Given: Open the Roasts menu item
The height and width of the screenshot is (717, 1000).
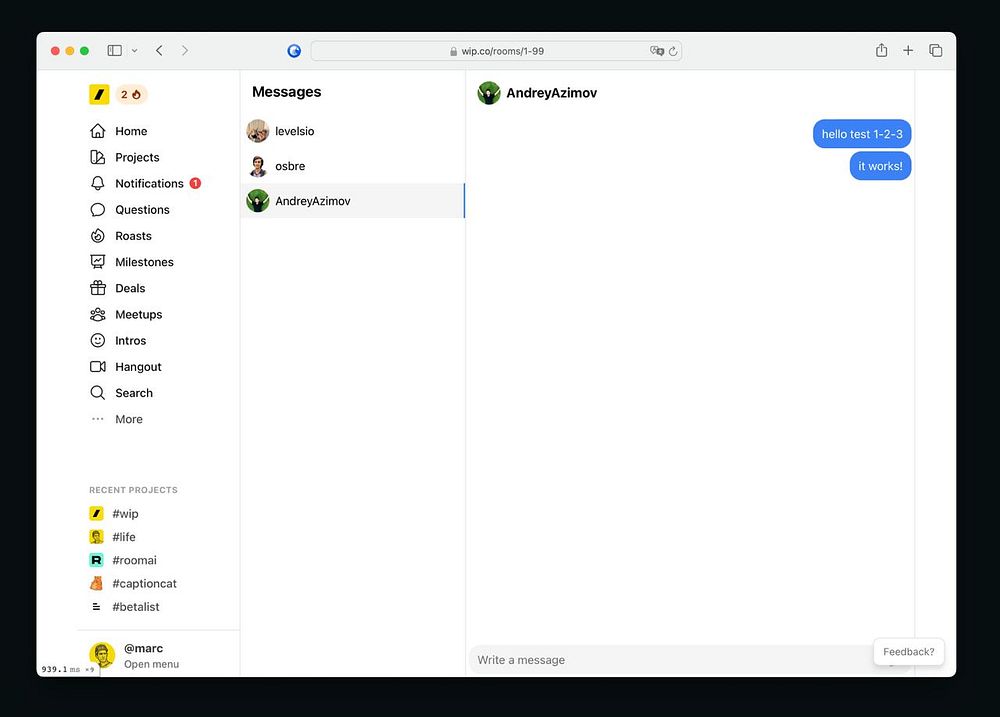Looking at the screenshot, I should tap(133, 235).
